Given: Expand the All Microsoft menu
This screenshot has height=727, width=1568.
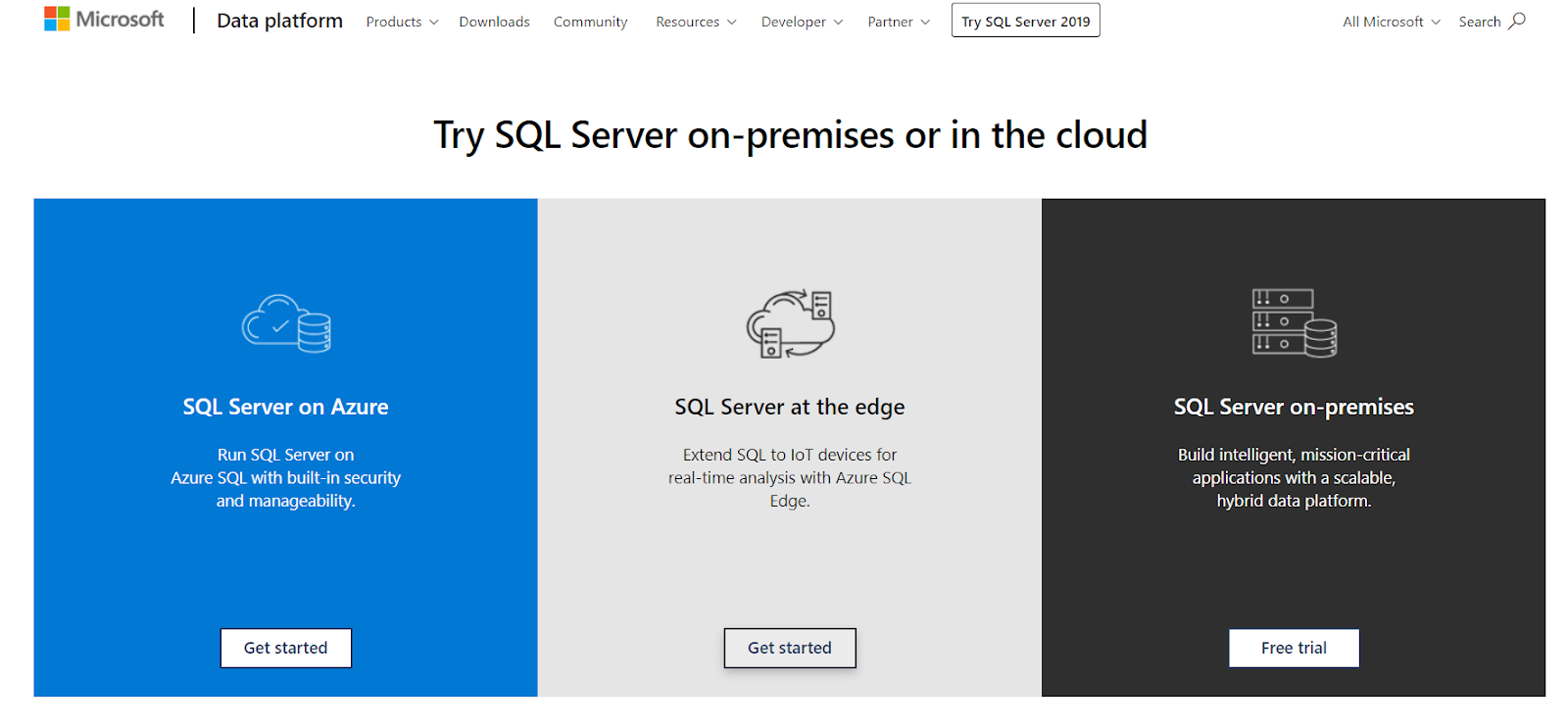Looking at the screenshot, I should click(x=1392, y=22).
